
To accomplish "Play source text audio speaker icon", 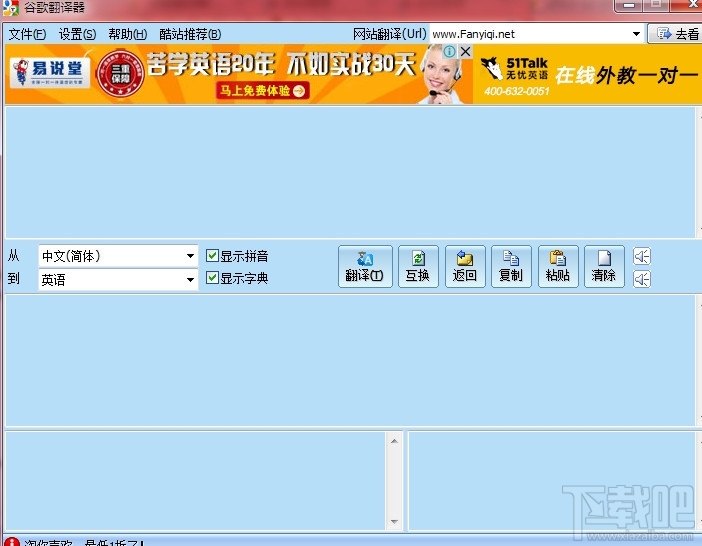I will 642,256.
